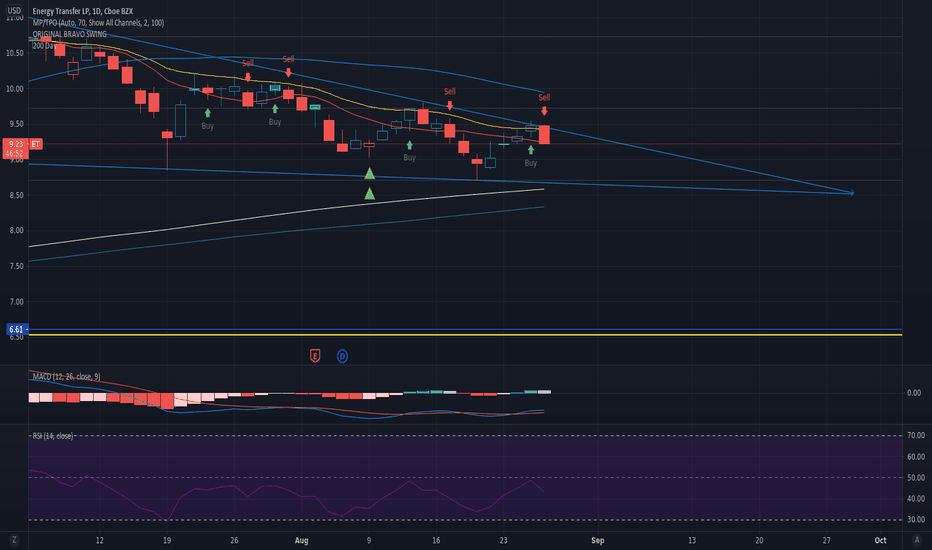Viewport: 932px width, 550px height.
Task: Click the RSI 70.00 axis label
Action: 916,435
